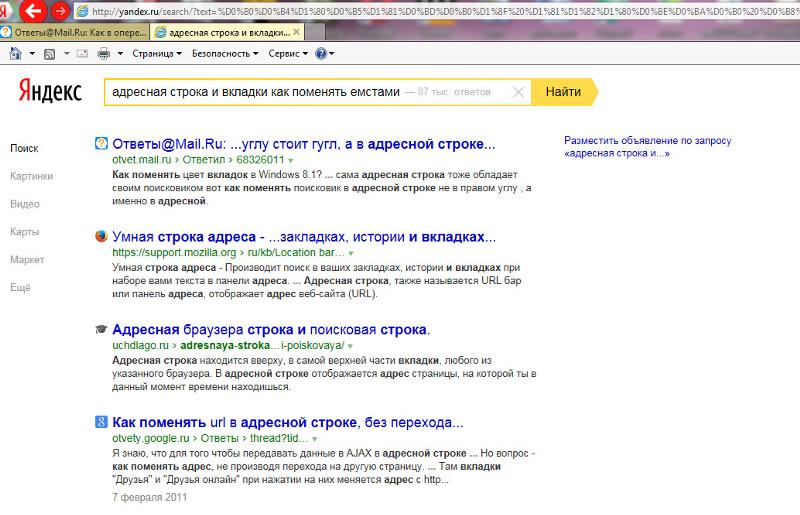
Task: Click the Ответы breadcrumb in Google result
Action: coord(219,438)
